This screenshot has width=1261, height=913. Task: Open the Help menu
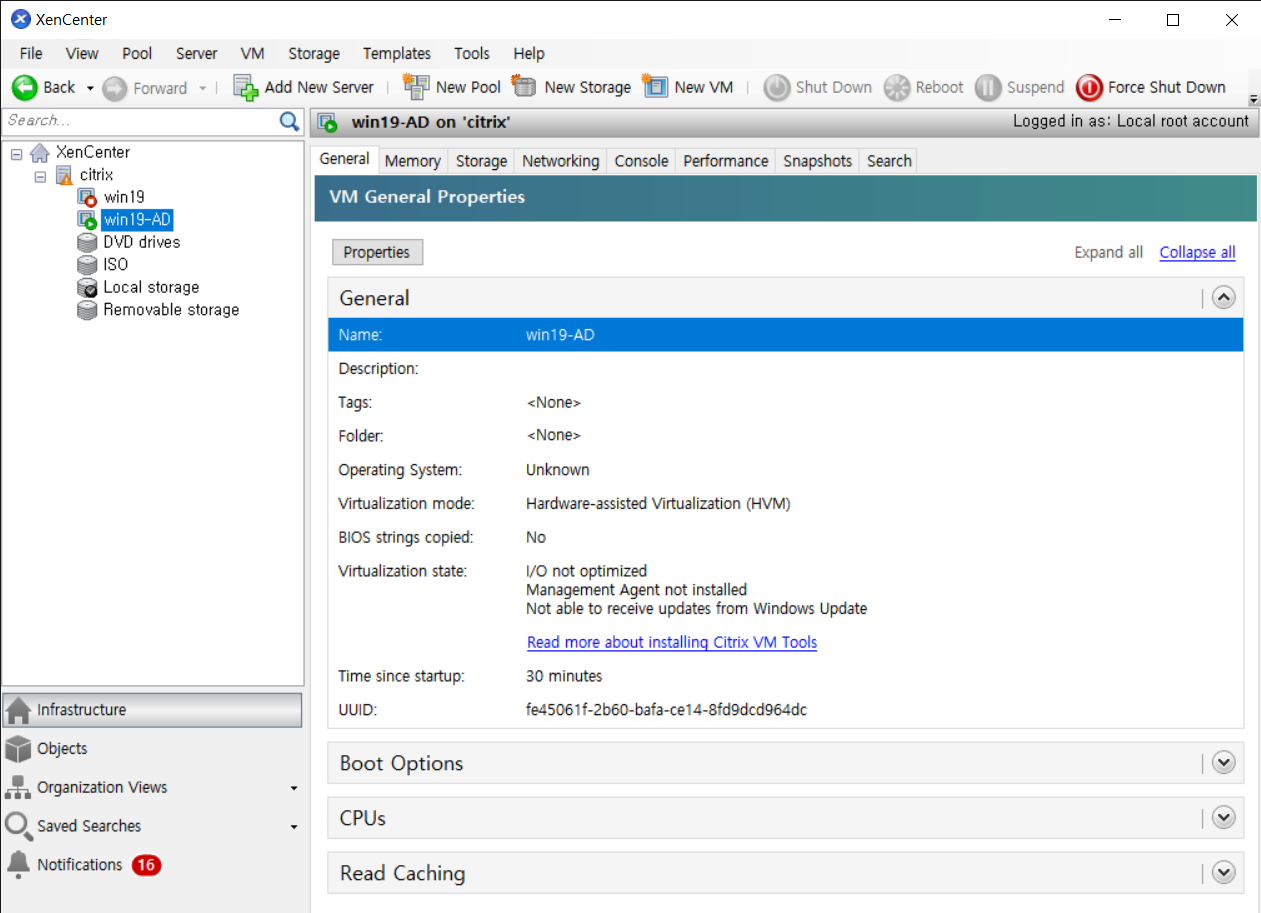pyautogui.click(x=529, y=54)
